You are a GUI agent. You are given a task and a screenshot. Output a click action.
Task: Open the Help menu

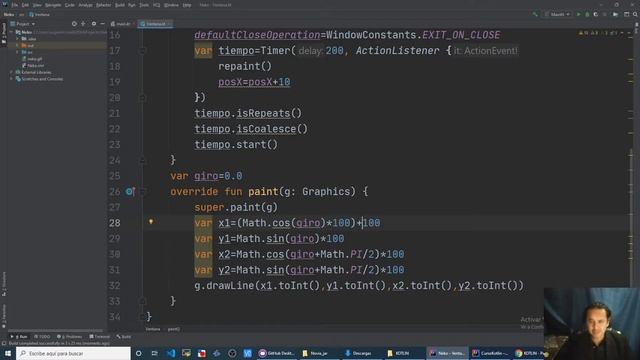coord(187,5)
